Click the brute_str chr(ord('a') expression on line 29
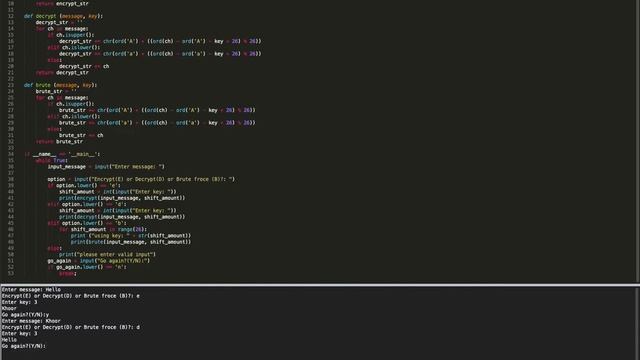The height and width of the screenshot is (360, 640). 157,123
